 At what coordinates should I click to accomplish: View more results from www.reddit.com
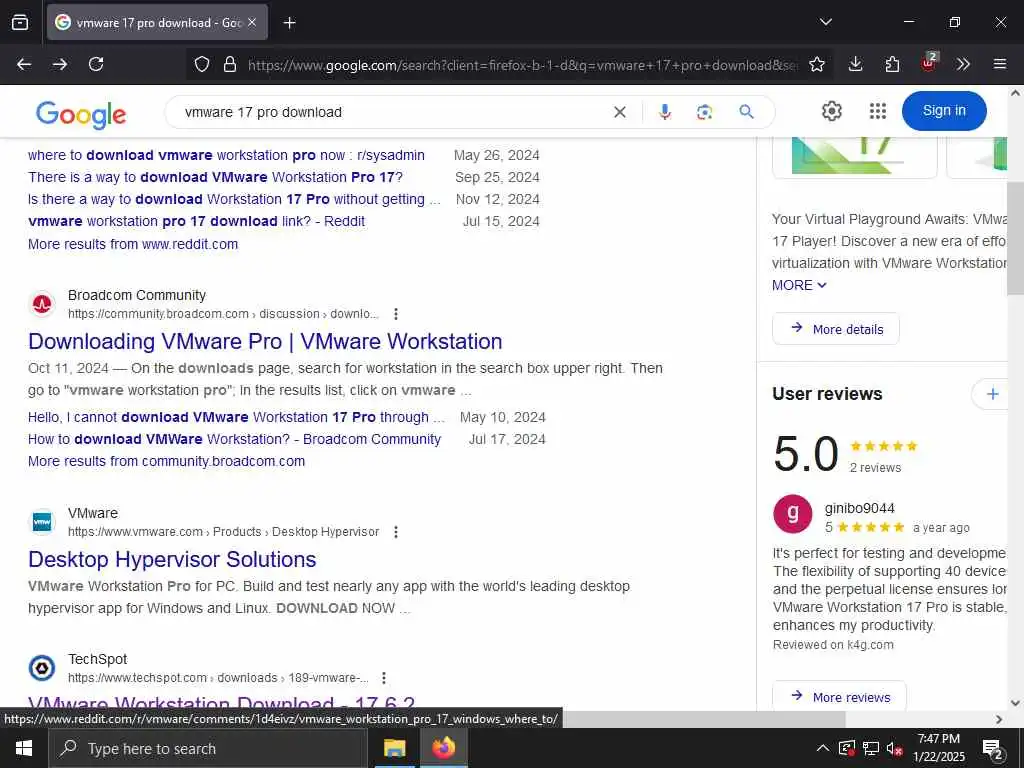(133, 244)
